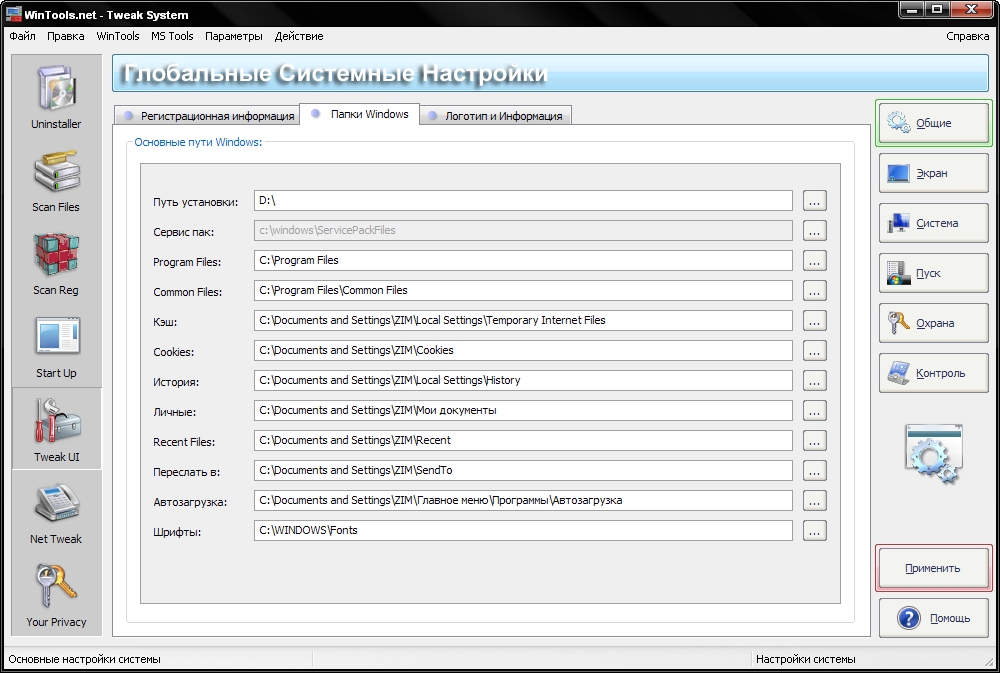Browse for the Личные folder

coord(814,411)
